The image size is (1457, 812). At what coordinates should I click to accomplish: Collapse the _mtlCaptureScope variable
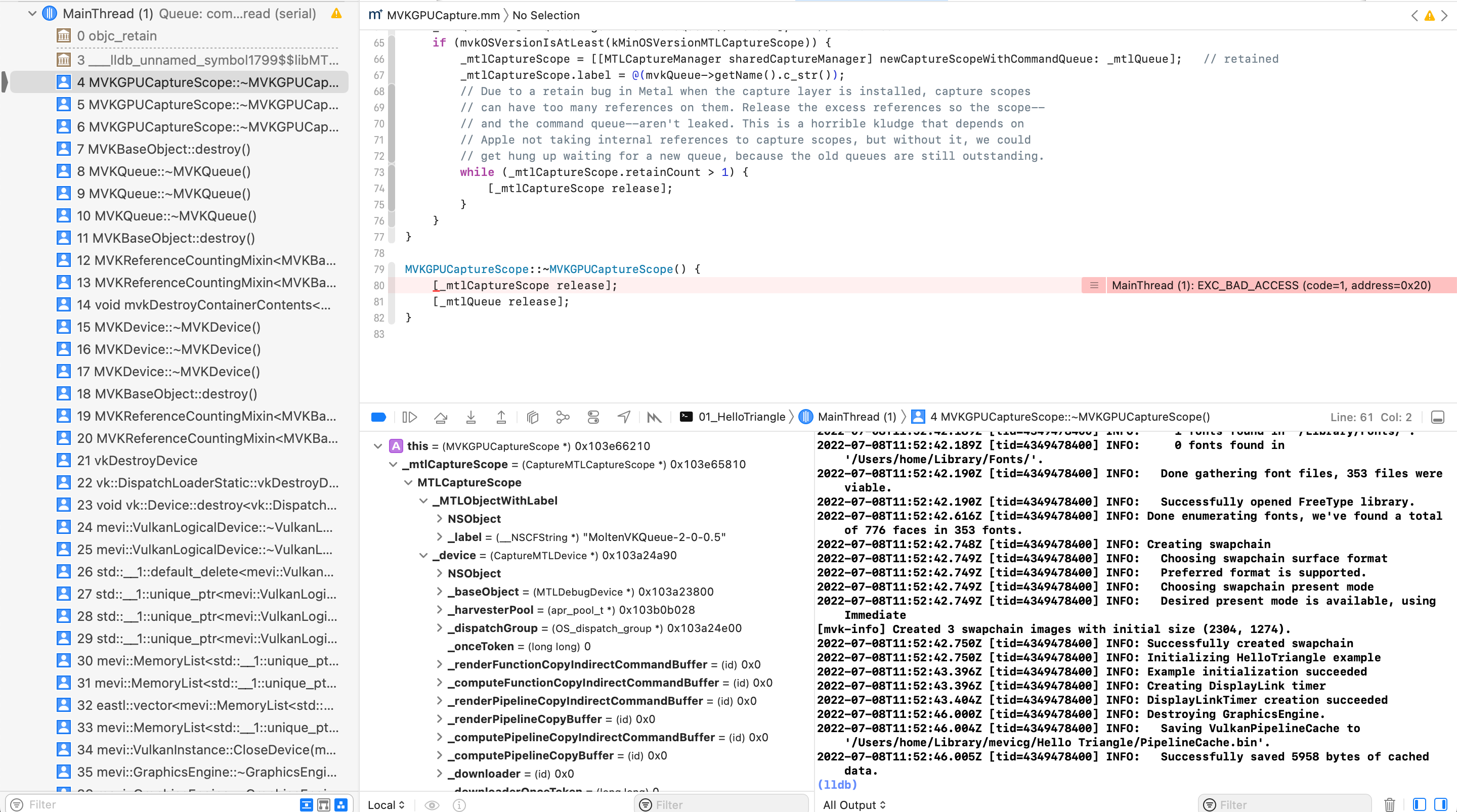pos(394,464)
